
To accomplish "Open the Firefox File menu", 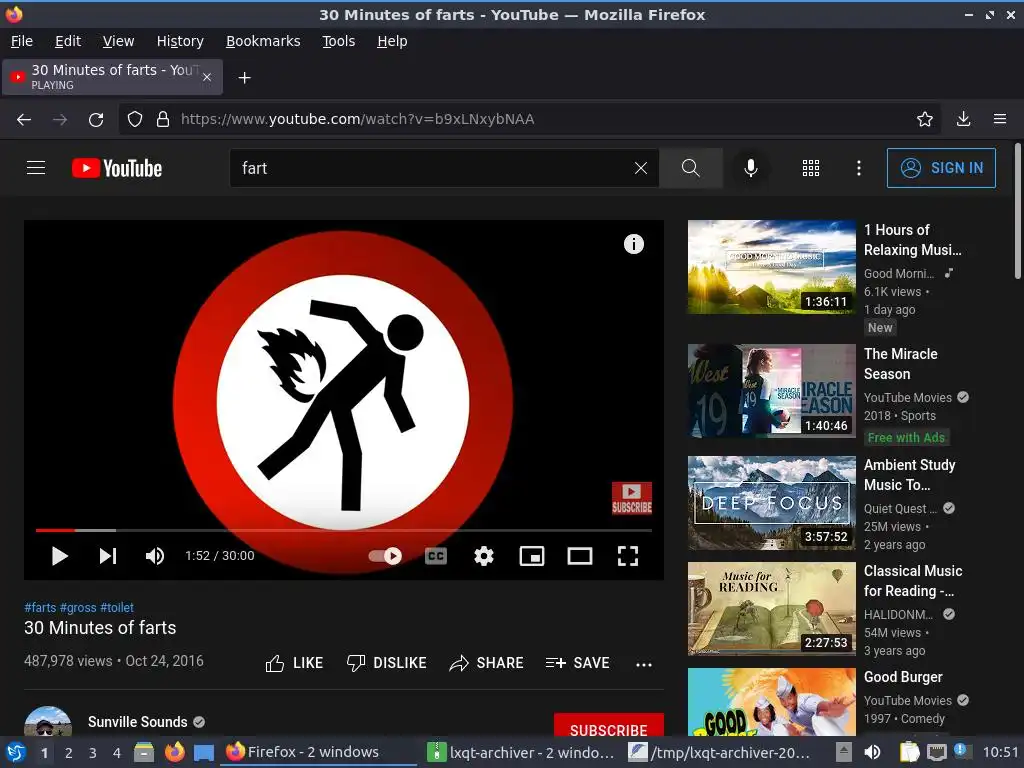I will [22, 41].
